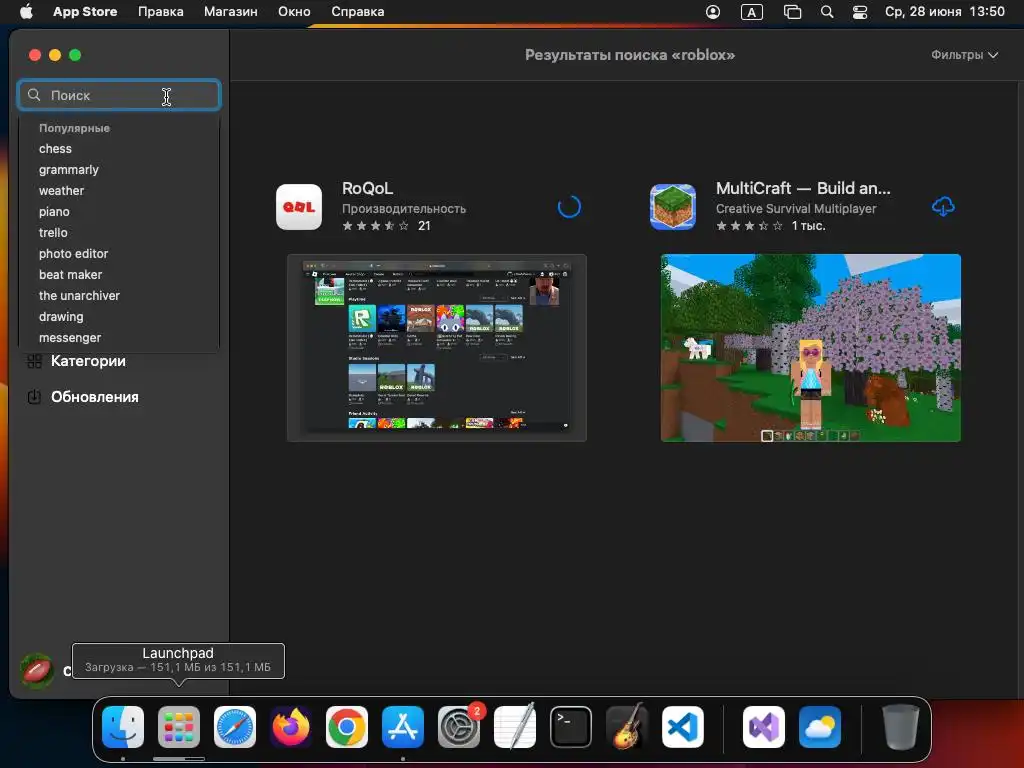Click the RoQoL star rating
1024x768 pixels.
(376, 226)
